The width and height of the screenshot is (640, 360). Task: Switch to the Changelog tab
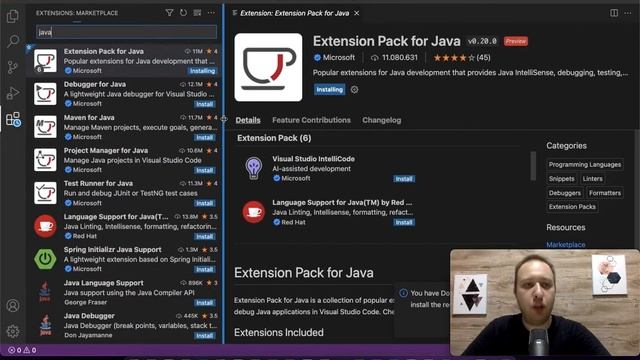(382, 120)
